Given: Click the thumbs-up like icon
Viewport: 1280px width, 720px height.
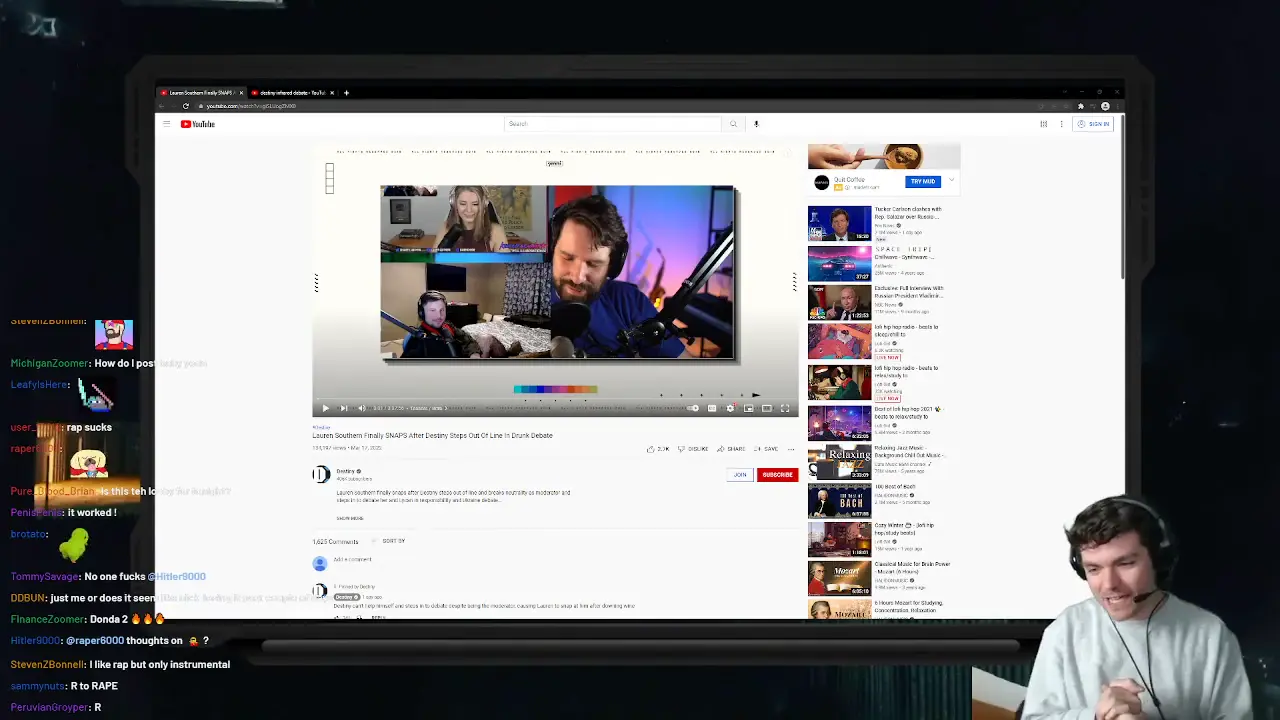Looking at the screenshot, I should pos(651,449).
